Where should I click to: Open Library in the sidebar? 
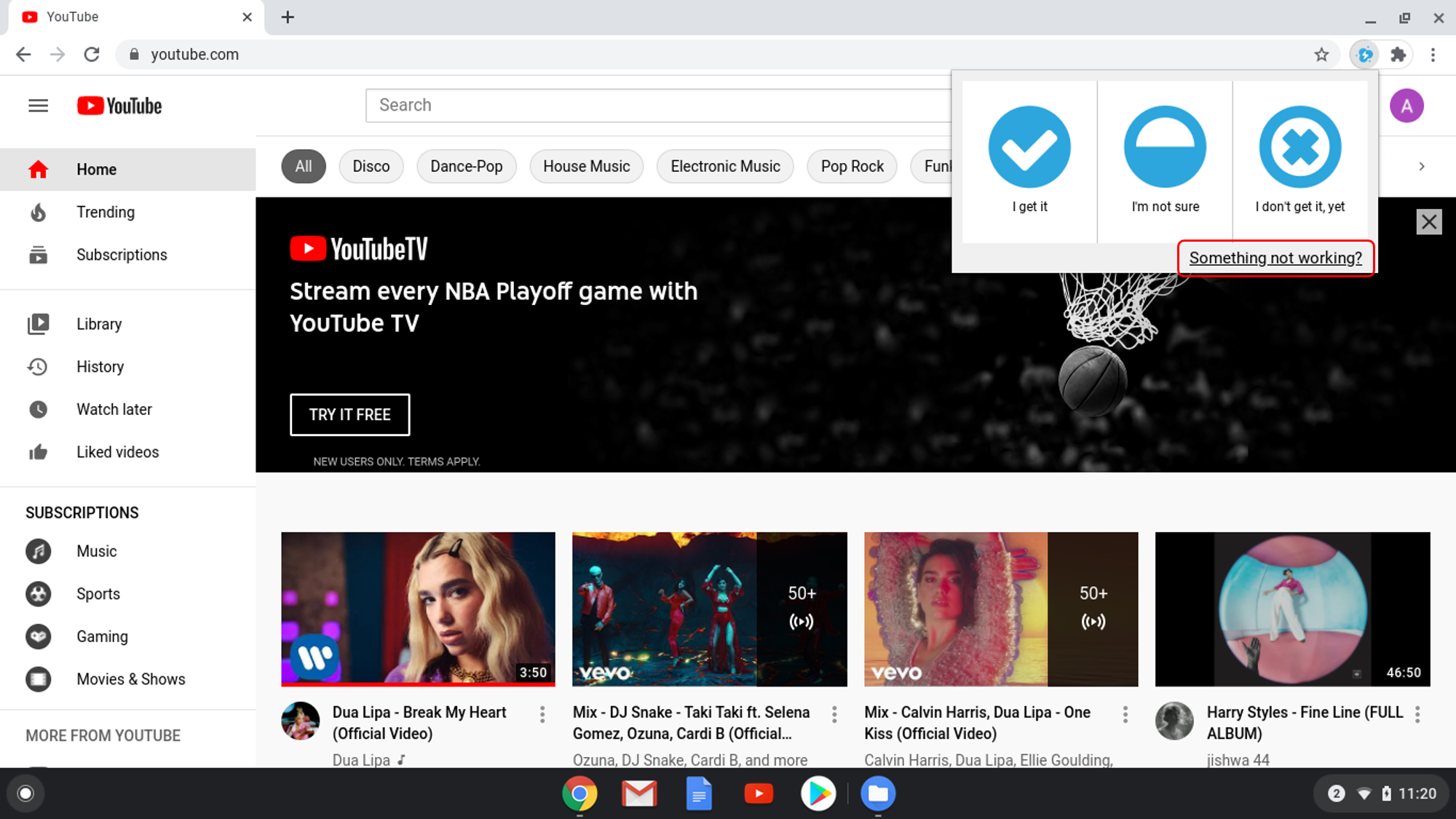[x=128, y=324]
